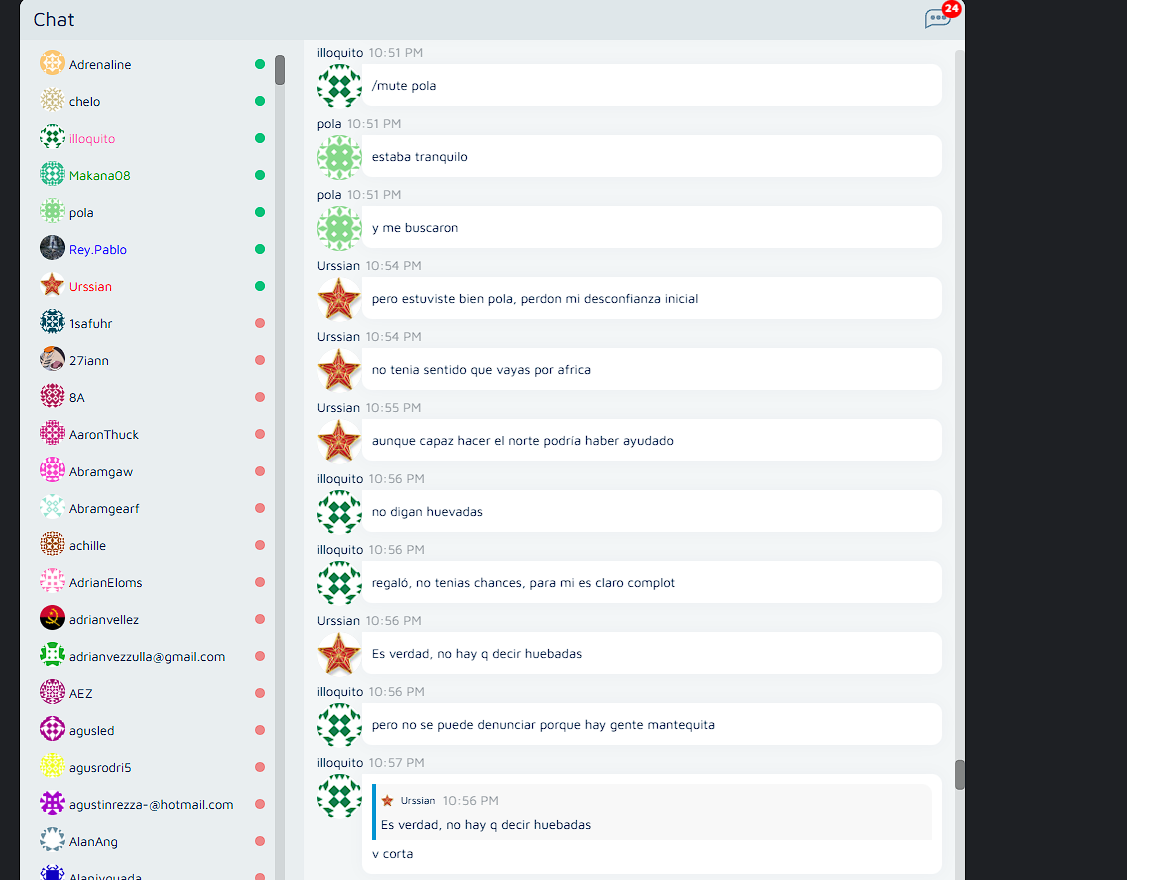Viewport: 1152px width, 880px height.
Task: Open adrianvezzulla@gmail.com user entry
Action: click(146, 657)
